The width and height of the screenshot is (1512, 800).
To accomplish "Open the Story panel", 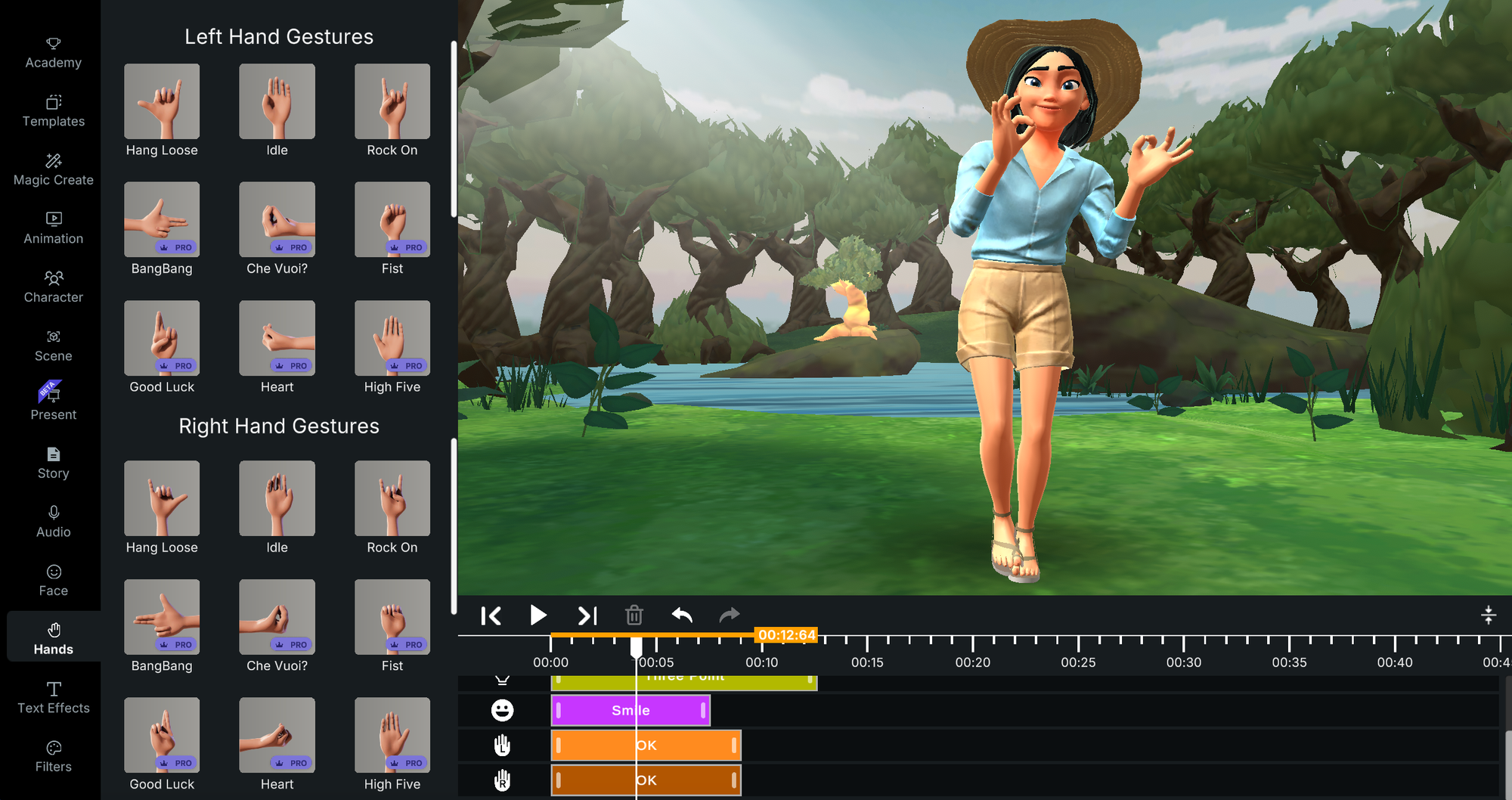I will pos(52,462).
